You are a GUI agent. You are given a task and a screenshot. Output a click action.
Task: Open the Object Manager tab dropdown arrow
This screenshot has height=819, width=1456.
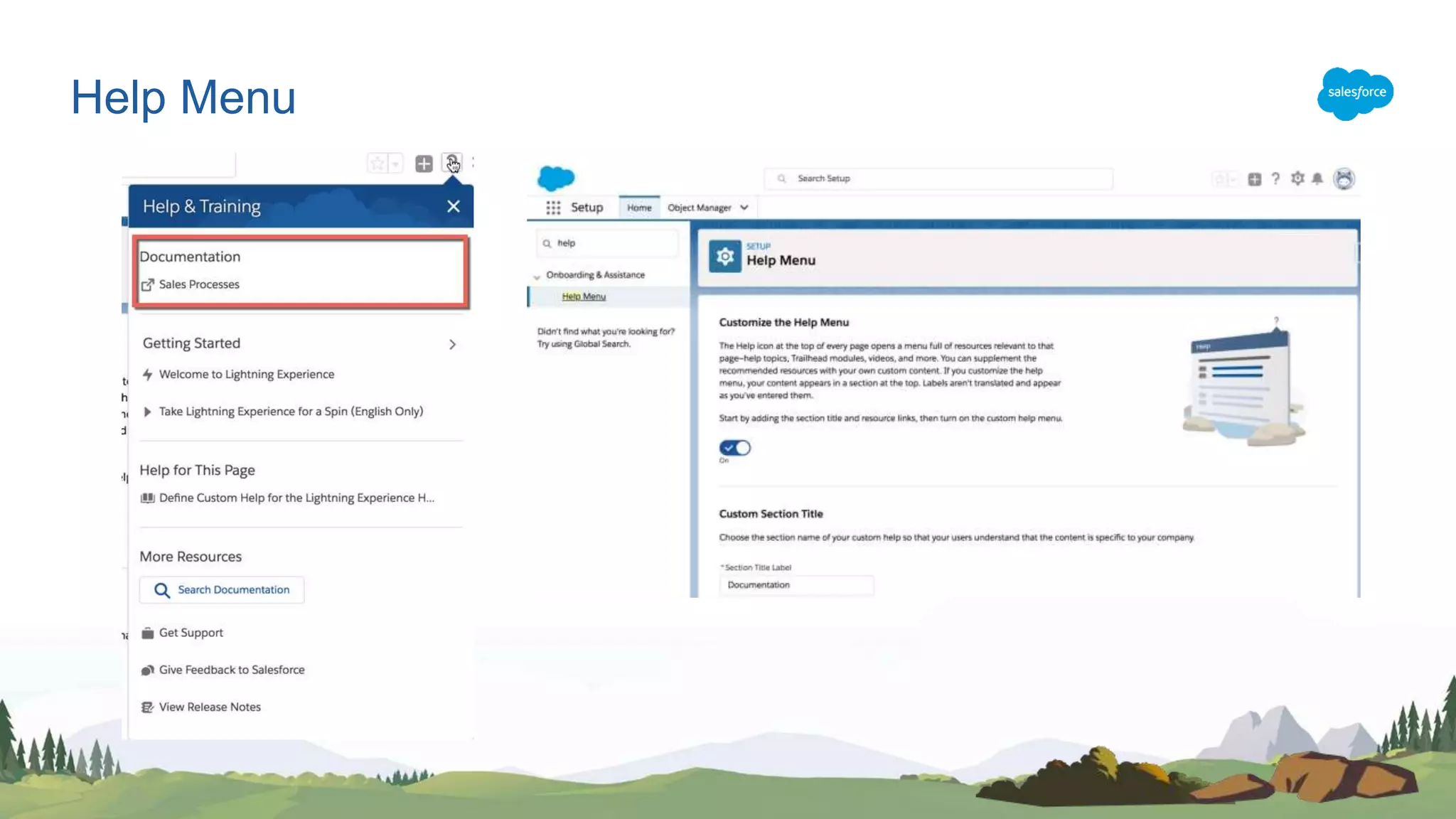click(x=744, y=208)
